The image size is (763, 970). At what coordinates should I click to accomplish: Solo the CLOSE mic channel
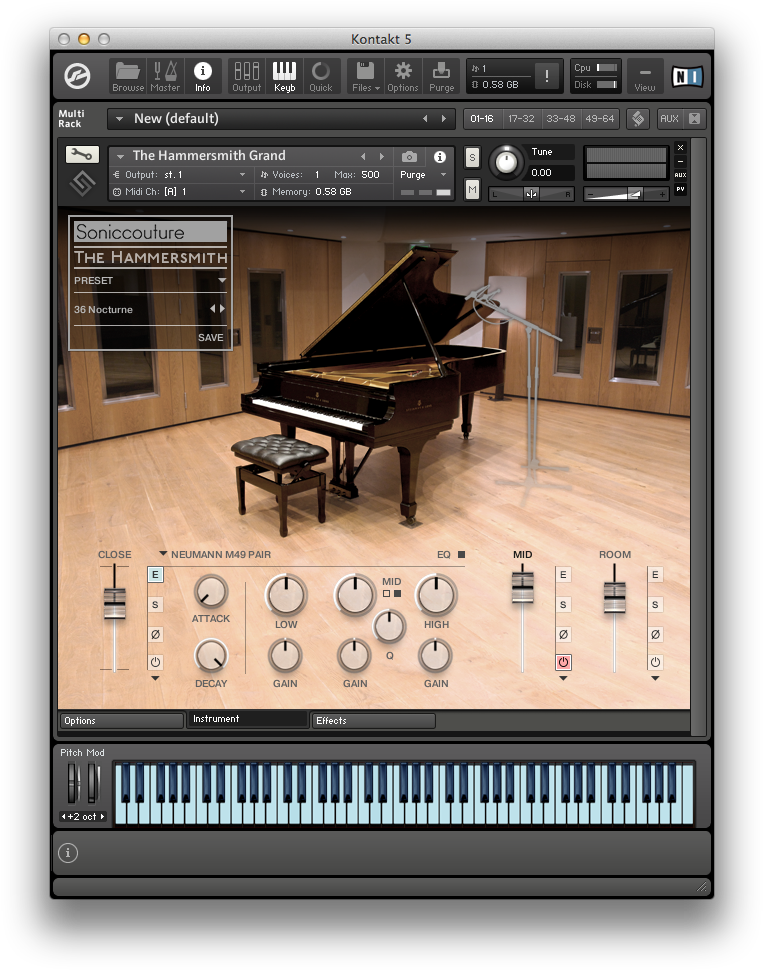[x=155, y=604]
